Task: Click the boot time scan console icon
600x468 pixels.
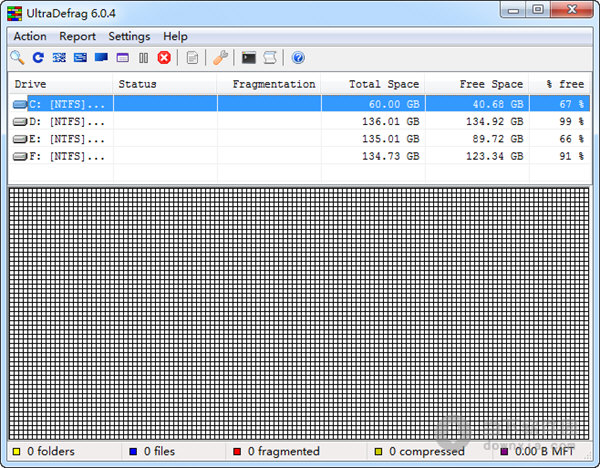Action: [x=249, y=58]
